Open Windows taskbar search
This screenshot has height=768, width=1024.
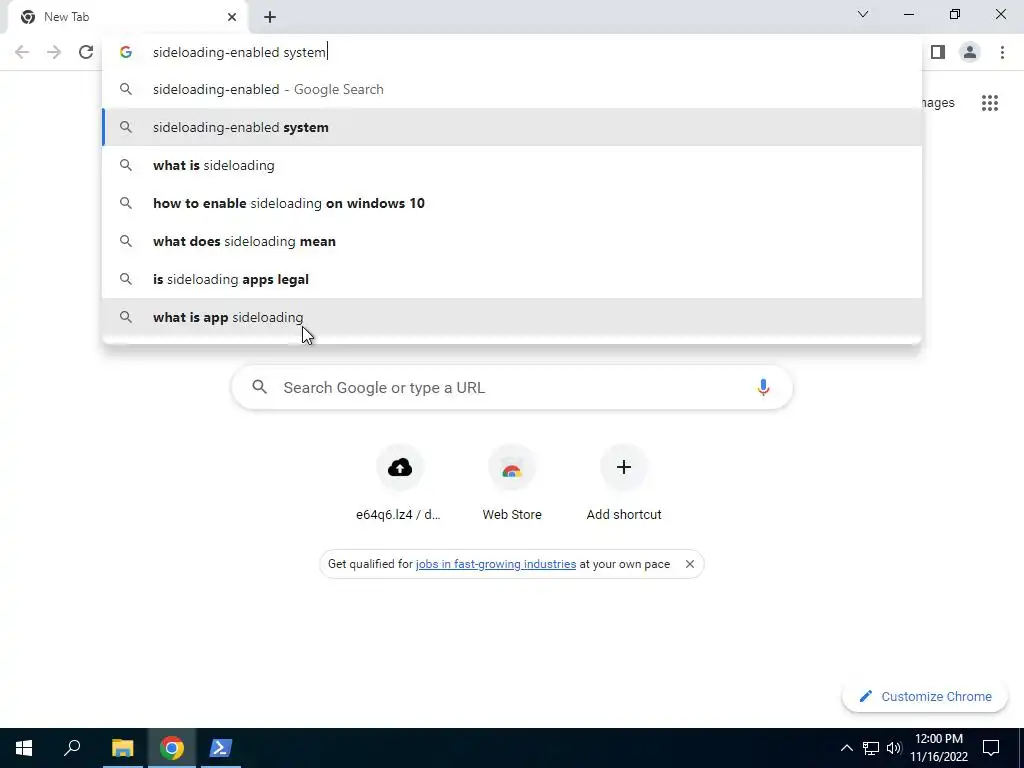[72, 748]
